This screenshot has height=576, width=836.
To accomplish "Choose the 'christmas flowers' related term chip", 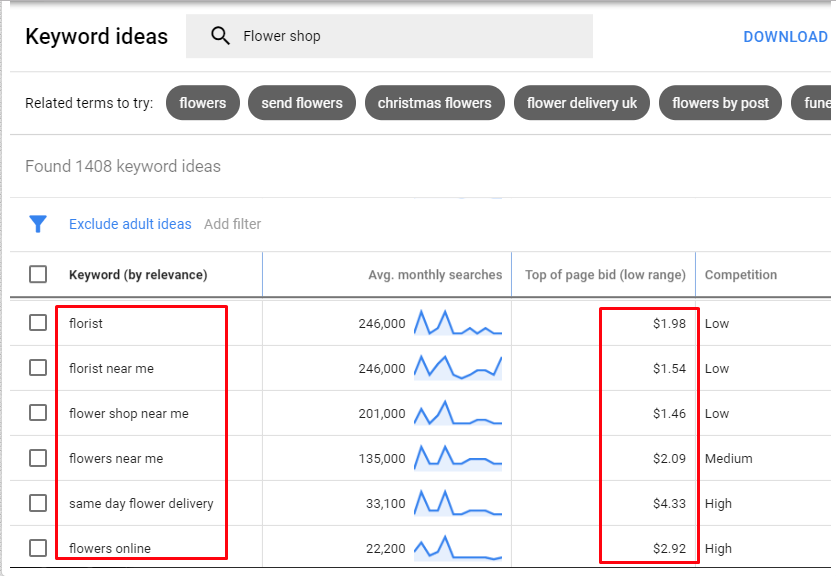I will tap(434, 103).
